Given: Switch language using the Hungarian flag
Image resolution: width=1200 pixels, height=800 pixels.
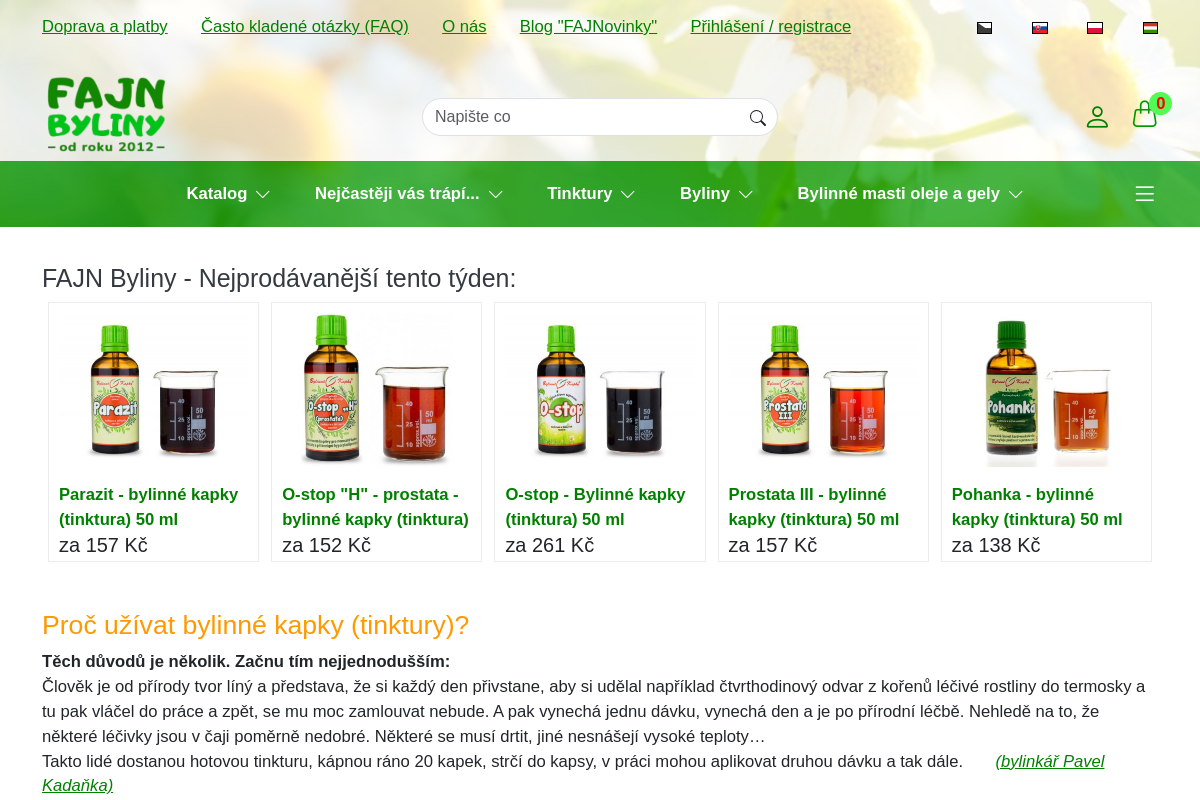Looking at the screenshot, I should [1151, 28].
